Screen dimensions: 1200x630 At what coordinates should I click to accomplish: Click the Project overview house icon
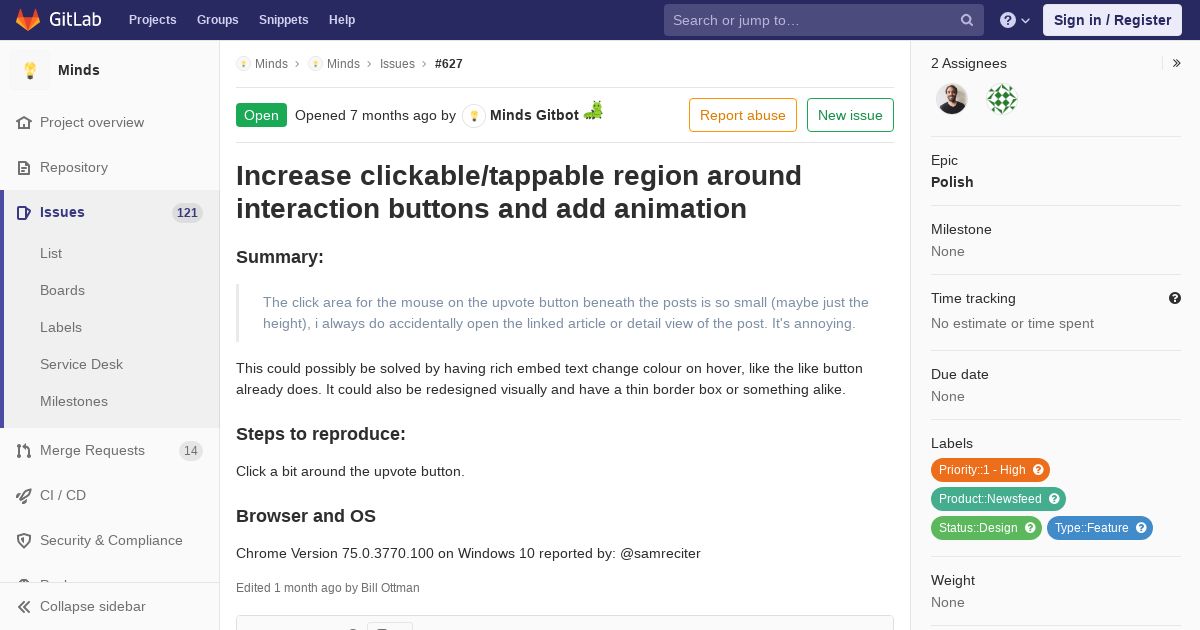pyautogui.click(x=24, y=123)
